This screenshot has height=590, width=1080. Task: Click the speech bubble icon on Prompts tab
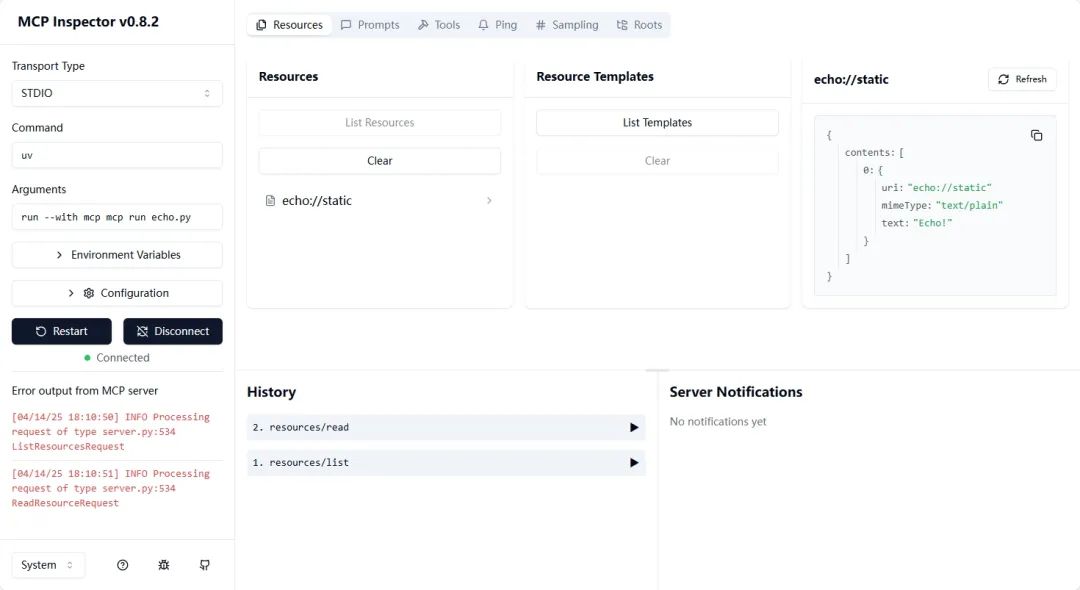click(x=346, y=25)
